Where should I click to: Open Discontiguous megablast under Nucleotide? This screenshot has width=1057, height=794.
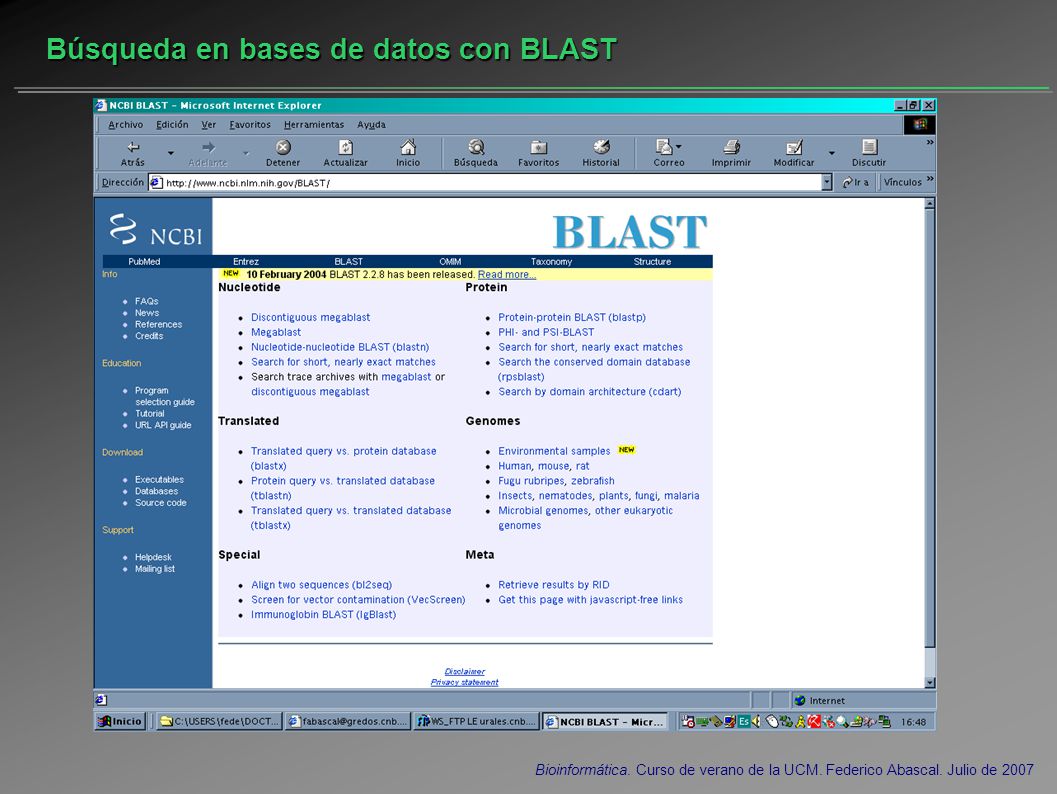coord(311,317)
